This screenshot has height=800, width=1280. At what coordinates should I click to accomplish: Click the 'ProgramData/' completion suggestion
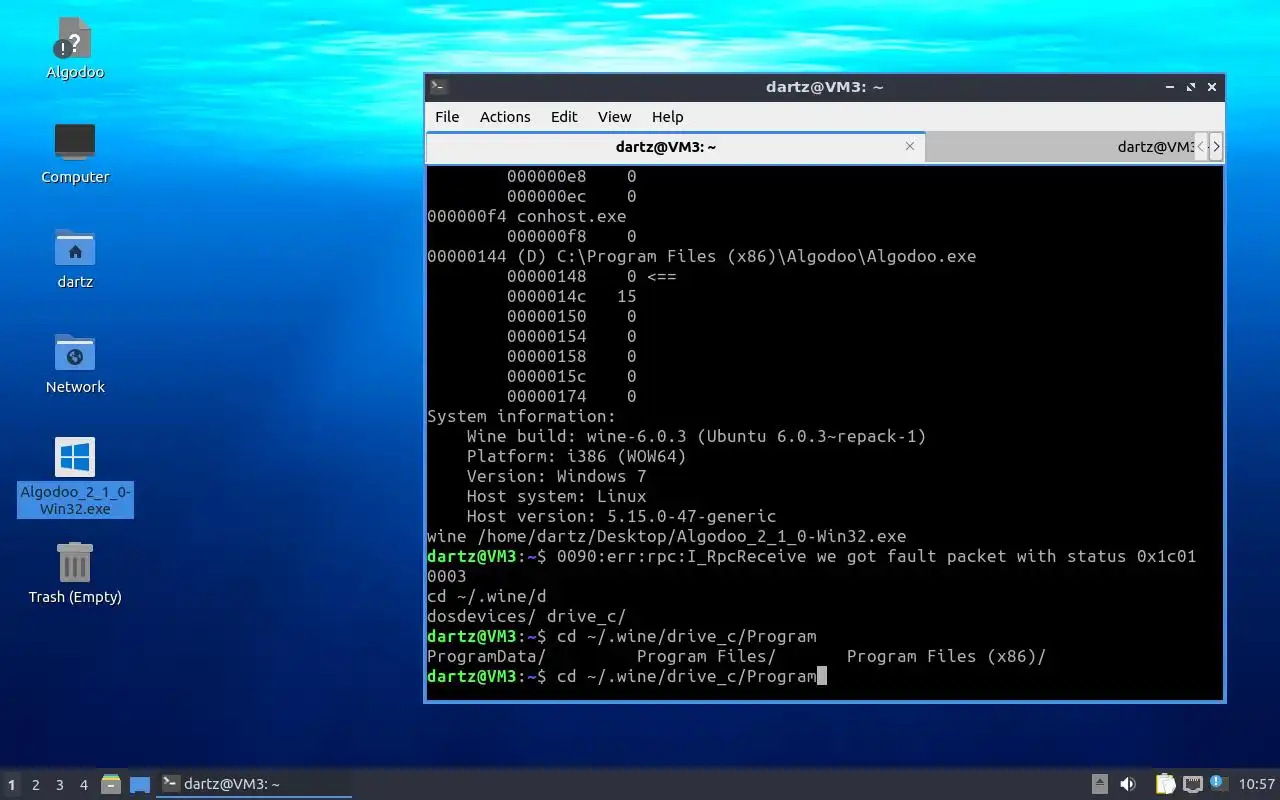[x=486, y=656]
